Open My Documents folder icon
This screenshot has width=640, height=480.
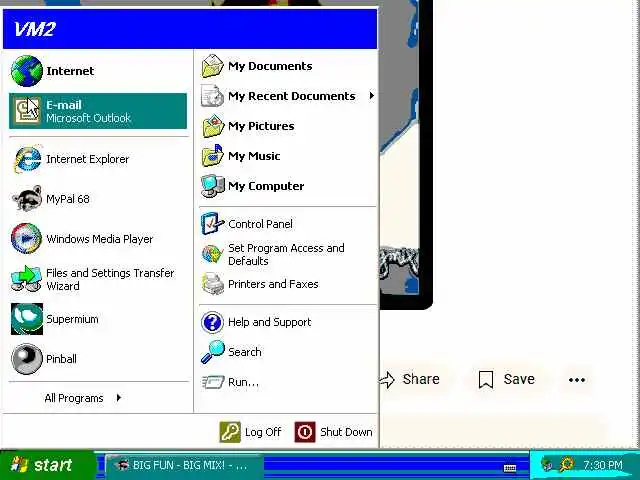(x=213, y=66)
